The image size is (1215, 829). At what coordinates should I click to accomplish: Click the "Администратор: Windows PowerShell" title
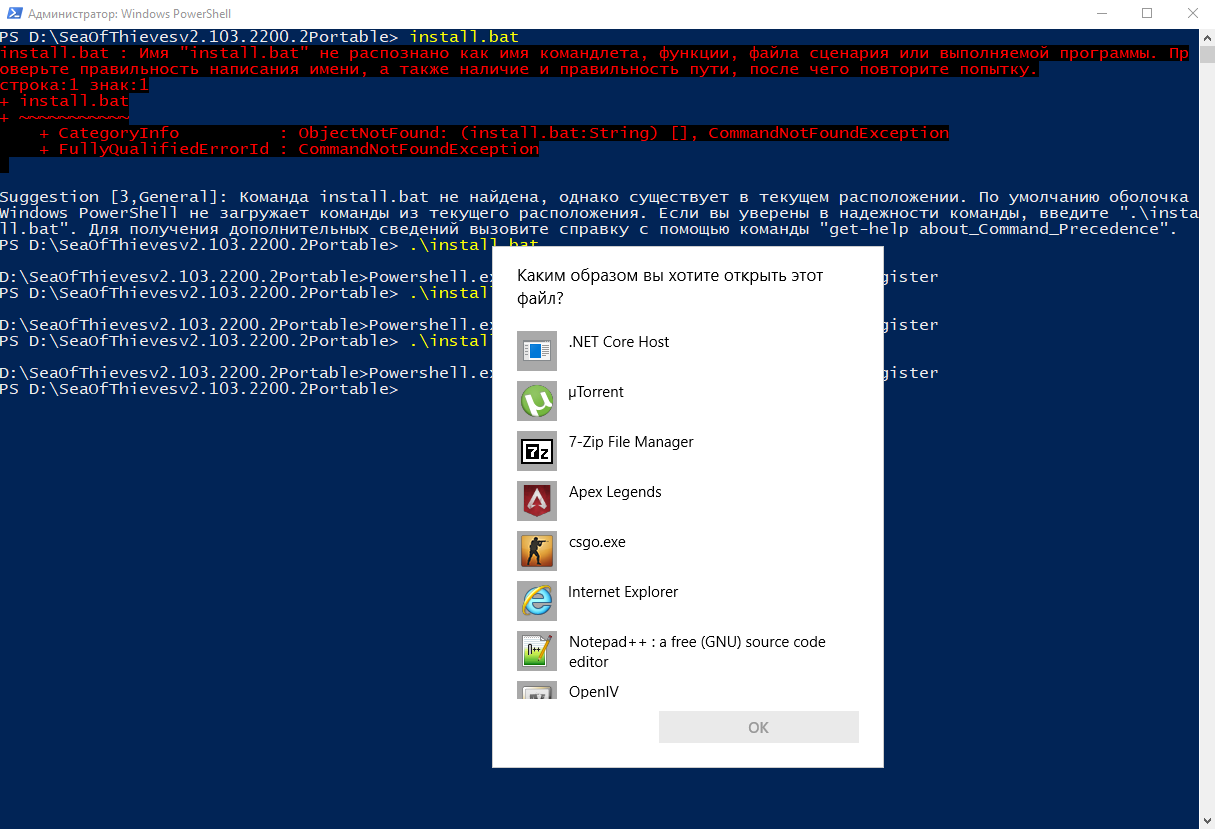coord(128,14)
